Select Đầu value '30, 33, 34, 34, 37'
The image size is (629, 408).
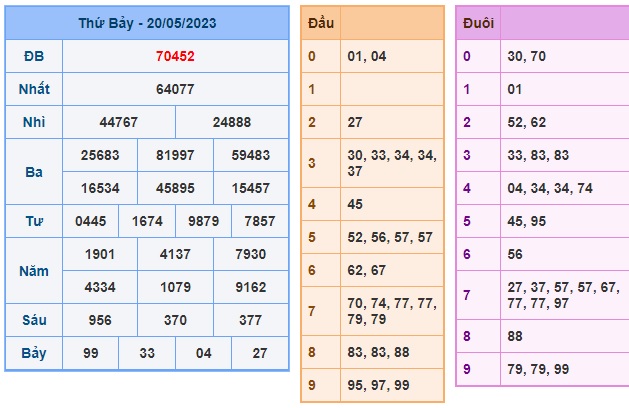(392, 163)
